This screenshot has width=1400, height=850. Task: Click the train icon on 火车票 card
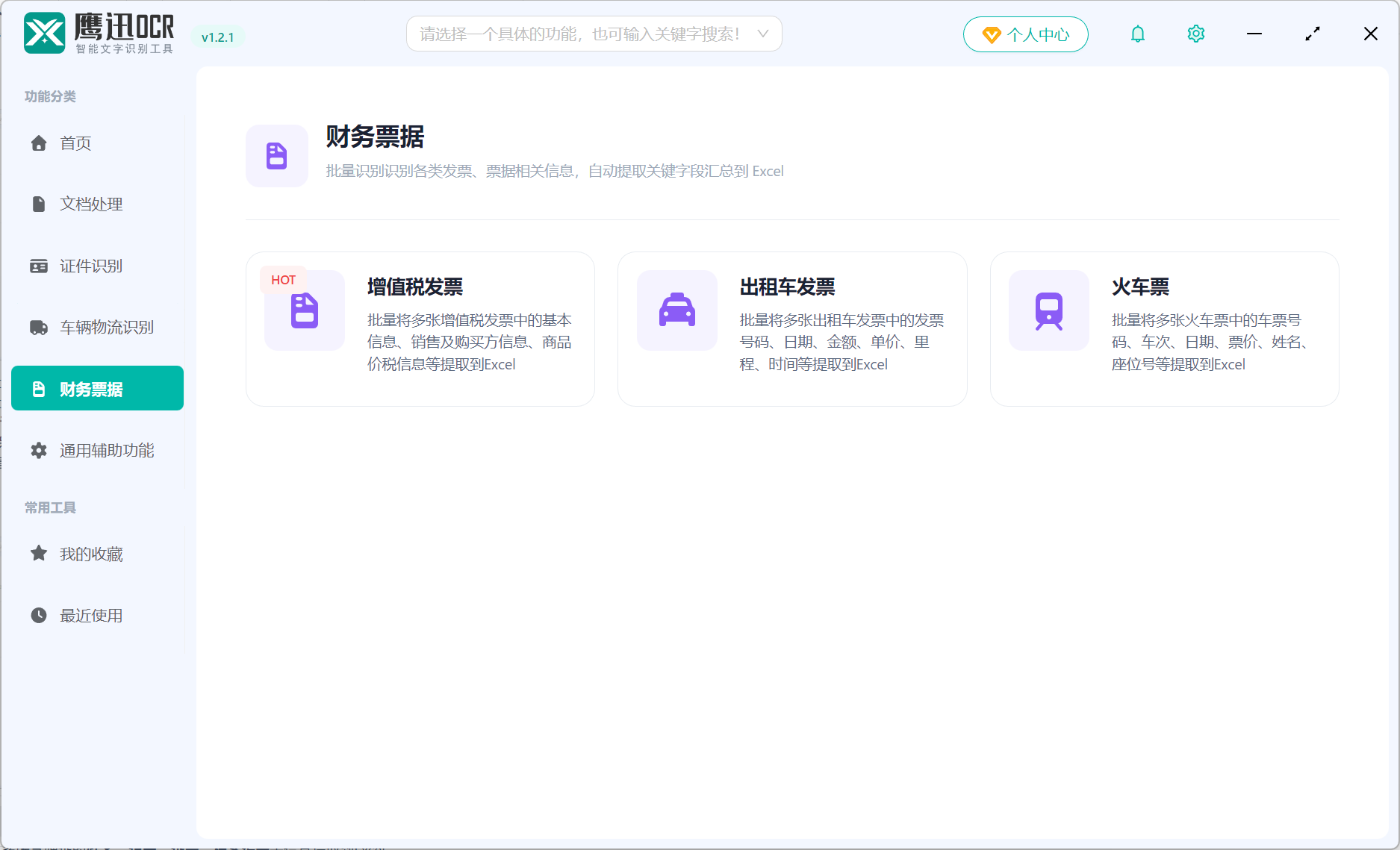(x=1049, y=310)
